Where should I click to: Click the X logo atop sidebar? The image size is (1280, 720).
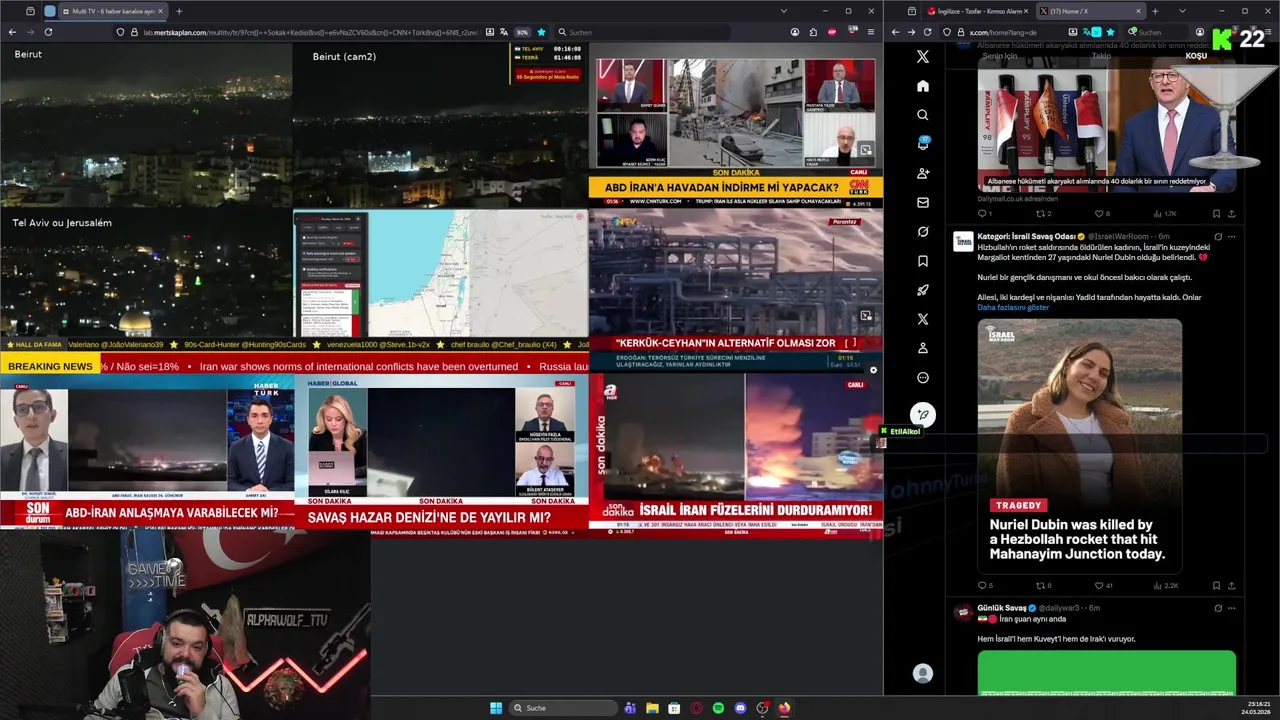923,57
